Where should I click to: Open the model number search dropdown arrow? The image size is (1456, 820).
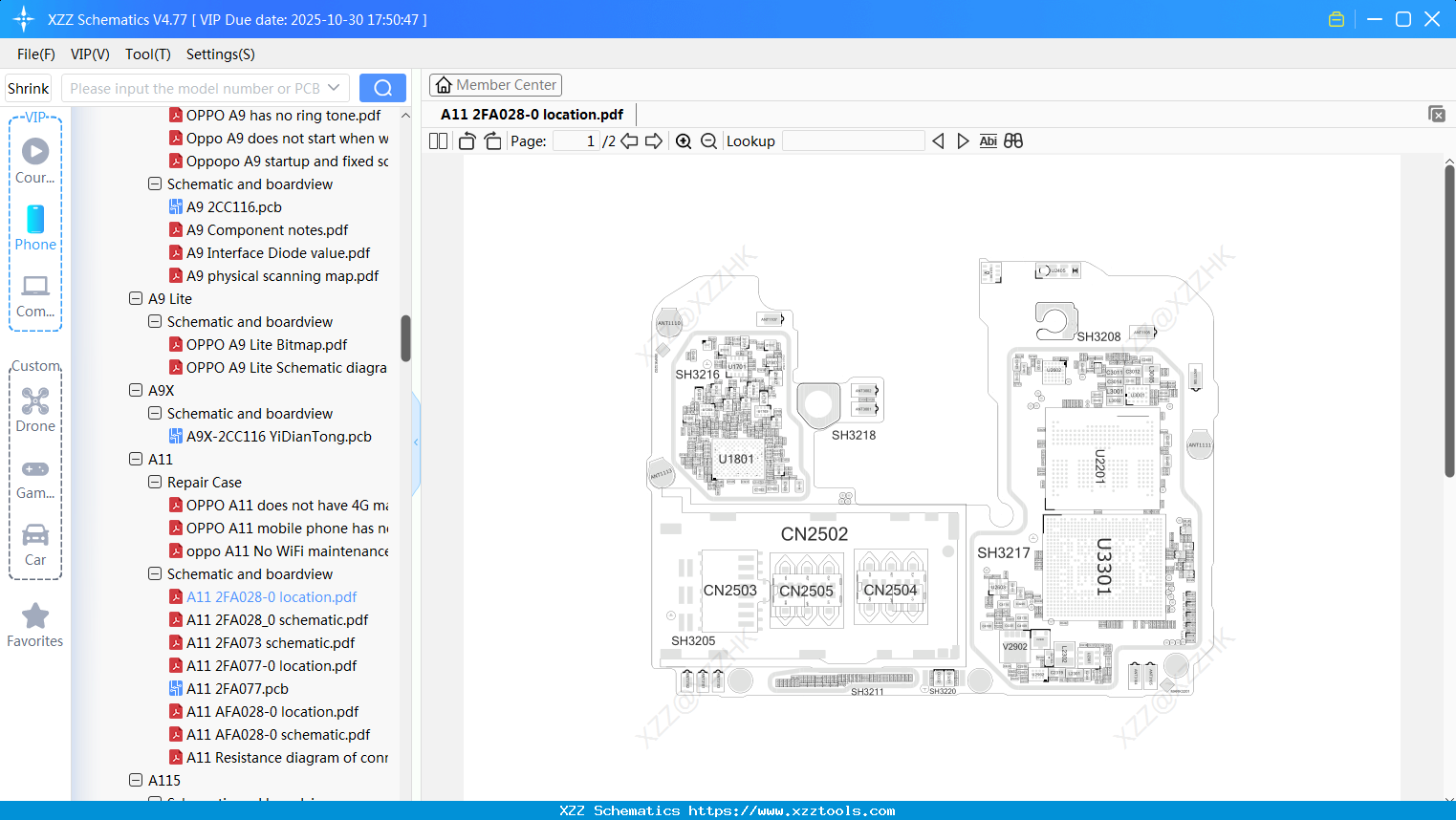point(335,87)
